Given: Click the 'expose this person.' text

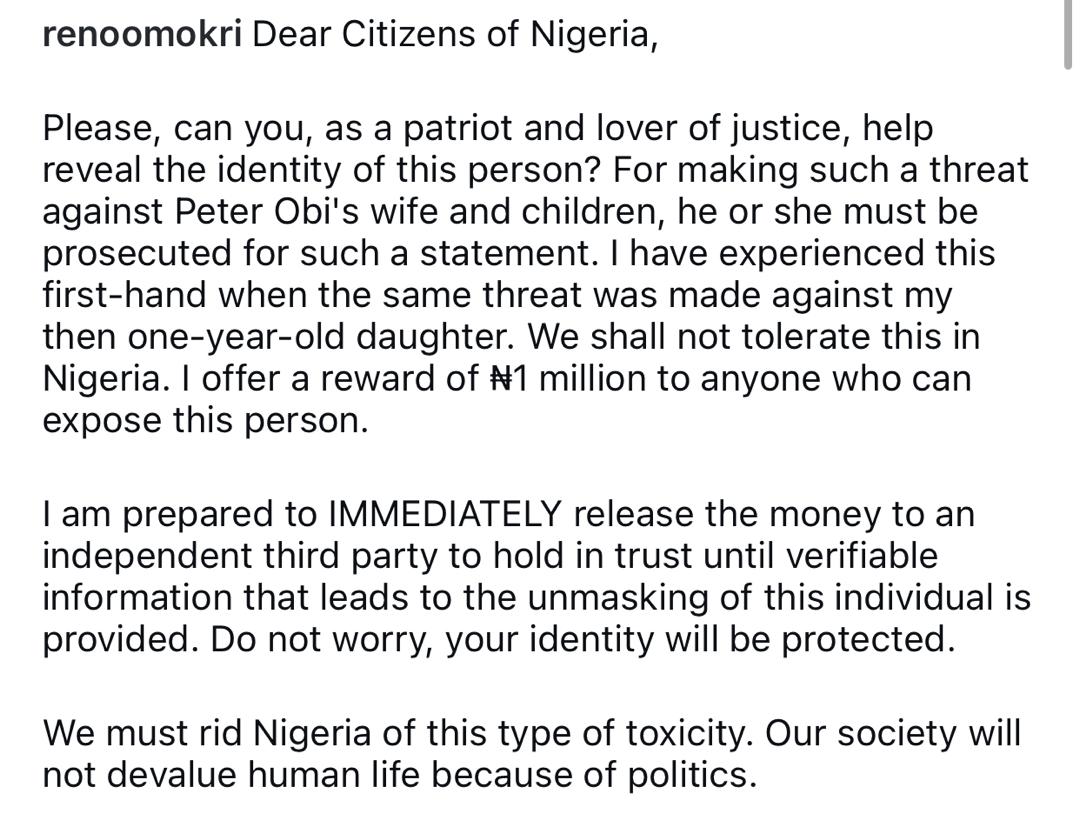Looking at the screenshot, I should tap(205, 421).
